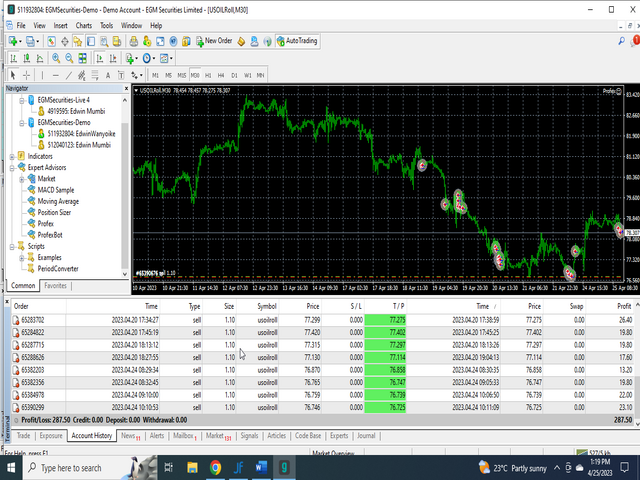Toggle chart Auto Scroll
The width and height of the screenshot is (640, 480).
(99, 58)
